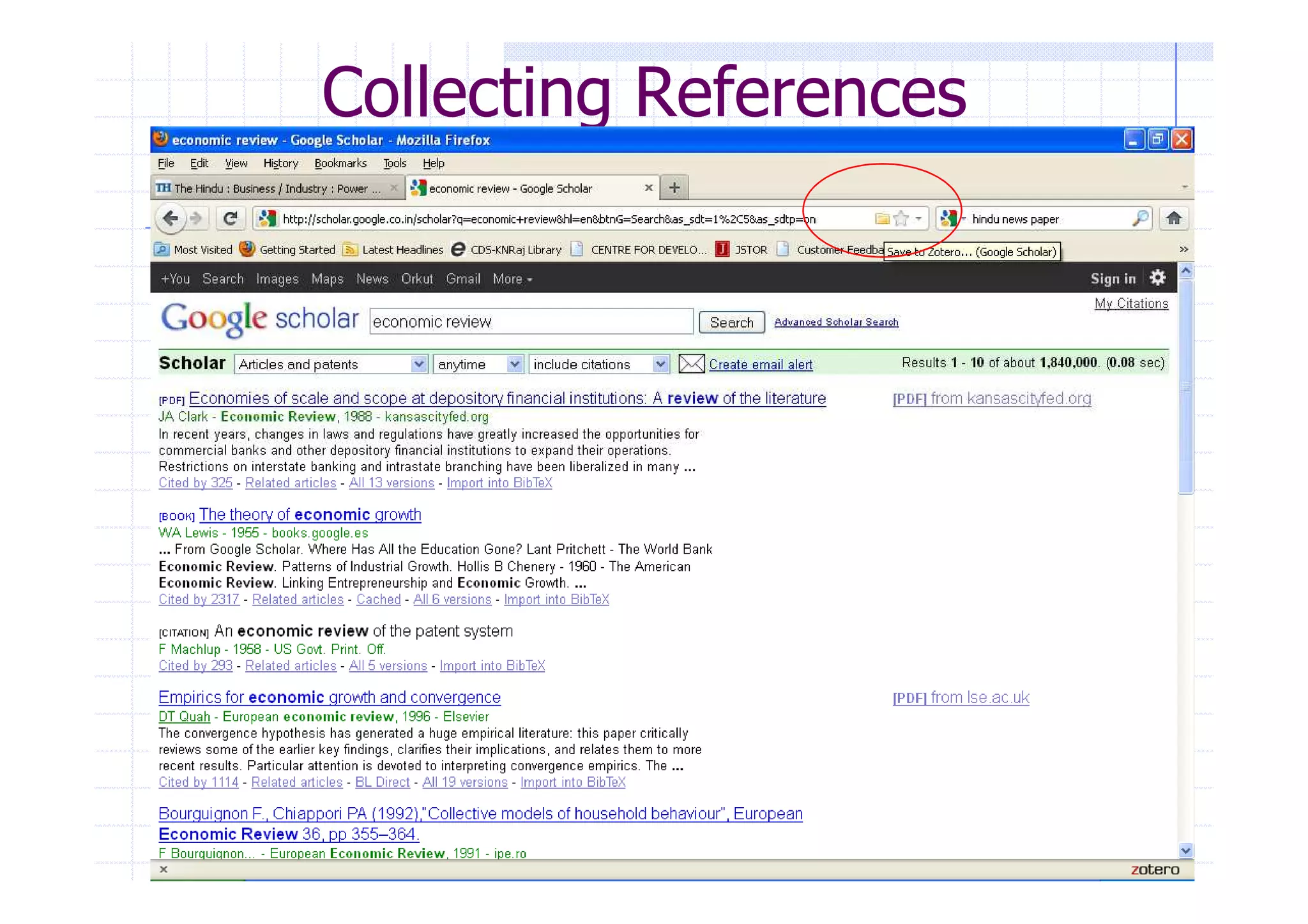The height and width of the screenshot is (924, 1308).
Task: Open the History menu
Action: point(280,163)
